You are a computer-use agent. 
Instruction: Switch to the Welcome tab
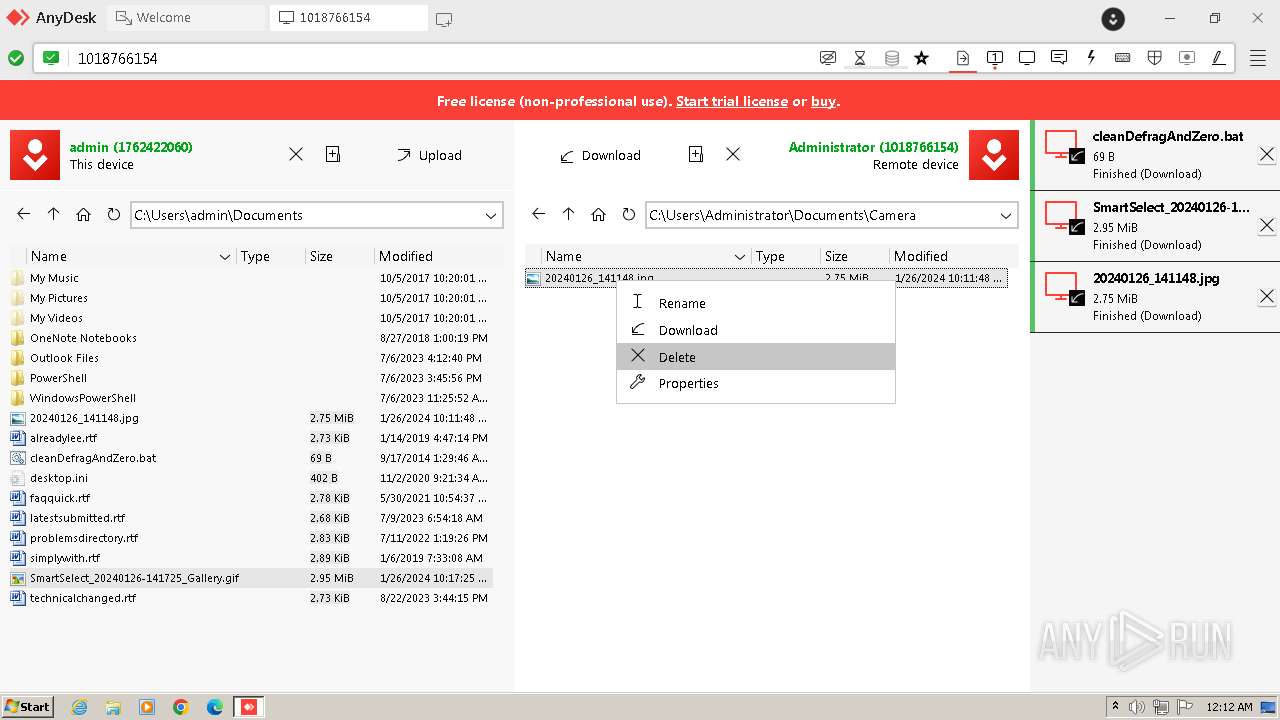[187, 18]
